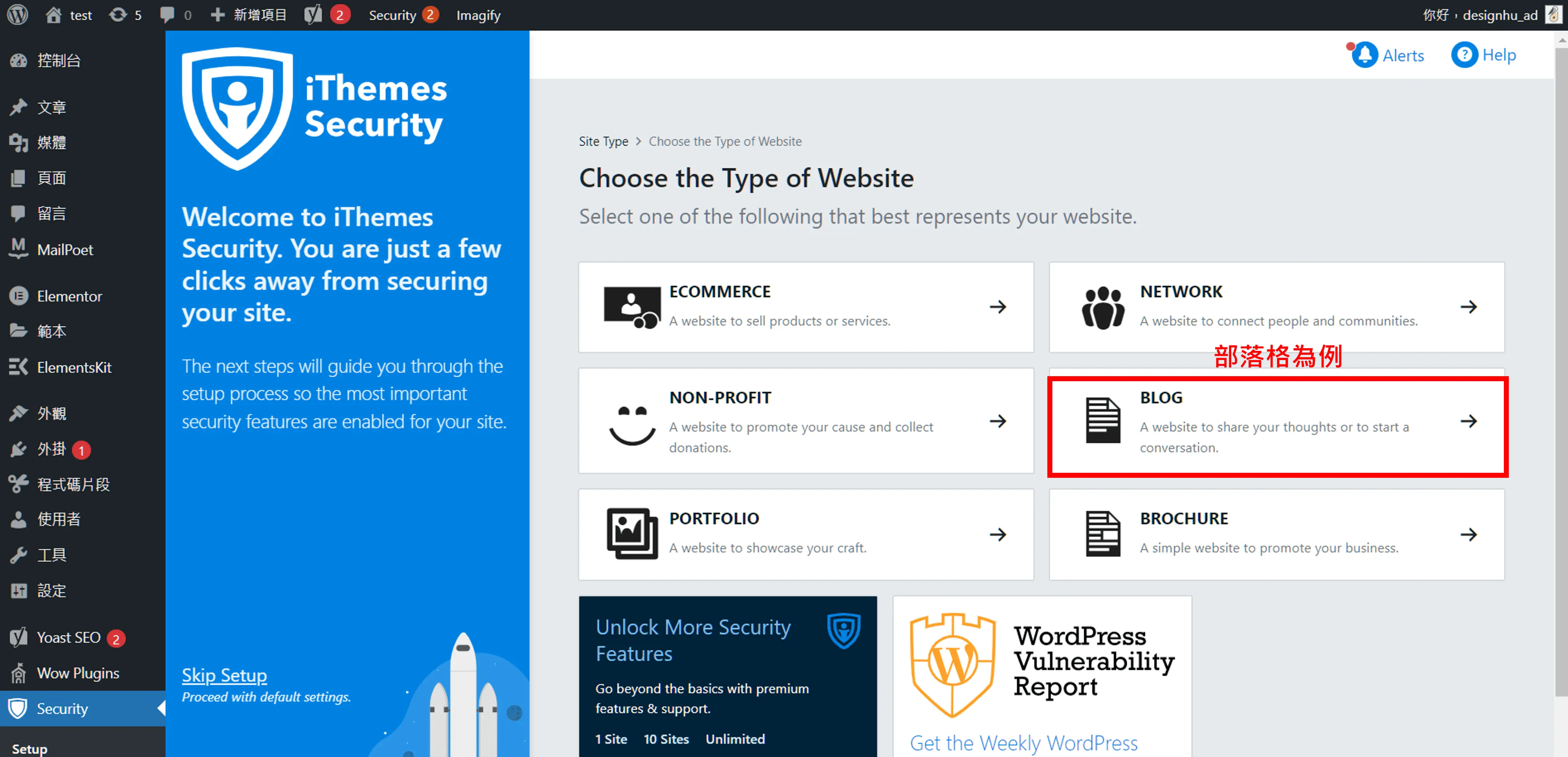Open the 控制台 dashboard menu
Image resolution: width=1568 pixels, height=757 pixels.
pyautogui.click(x=83, y=60)
